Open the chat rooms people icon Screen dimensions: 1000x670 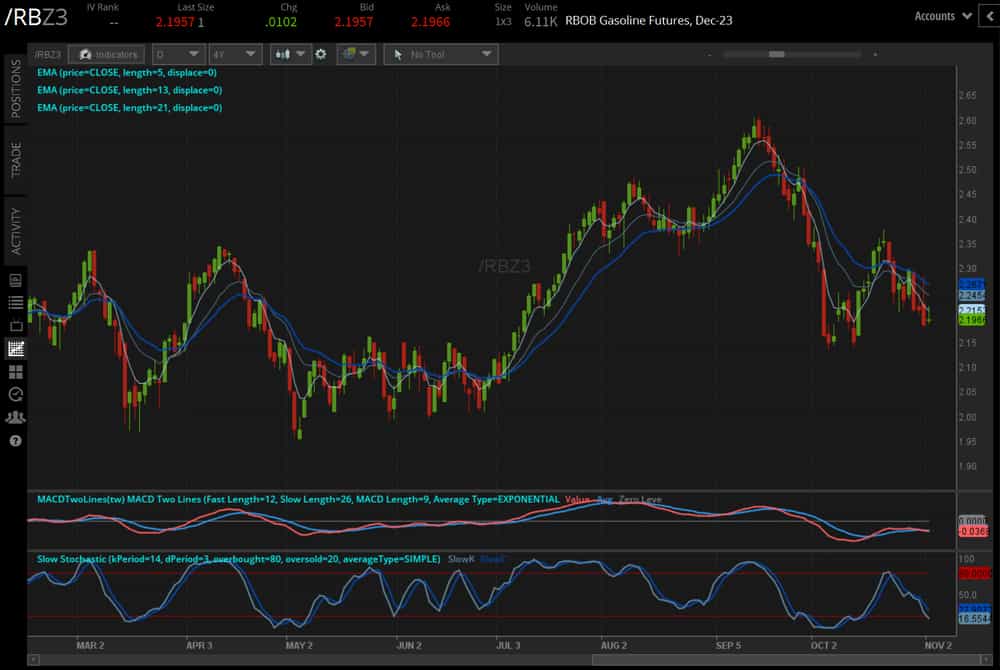pyautogui.click(x=16, y=418)
